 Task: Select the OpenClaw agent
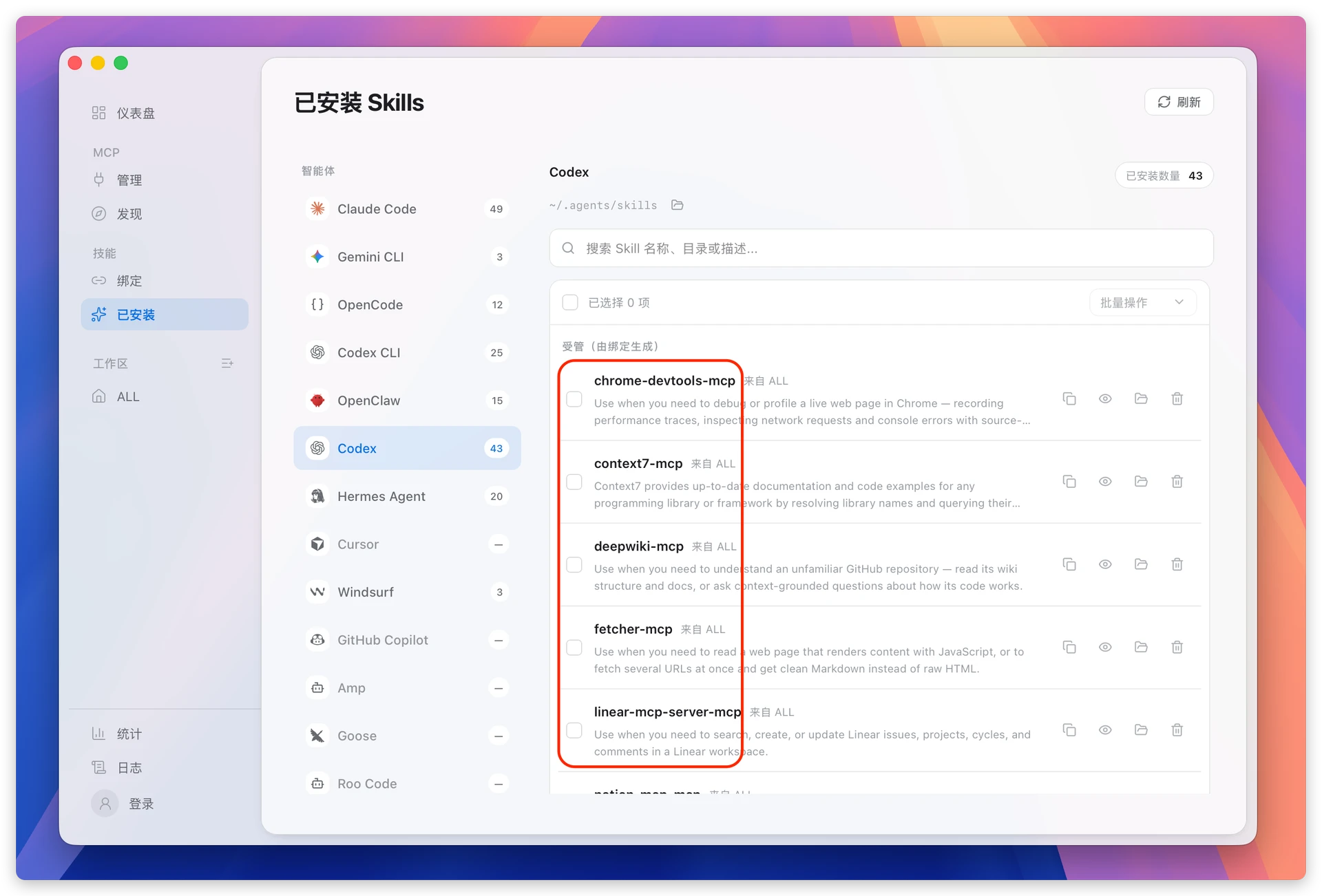pyautogui.click(x=407, y=401)
